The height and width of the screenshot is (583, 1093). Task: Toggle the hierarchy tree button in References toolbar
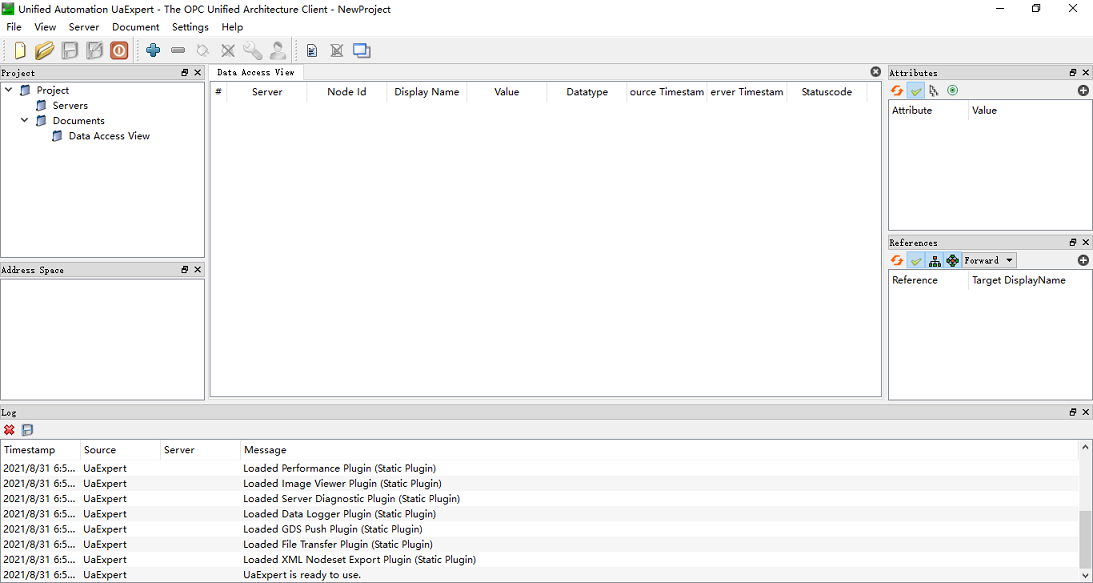pos(935,260)
